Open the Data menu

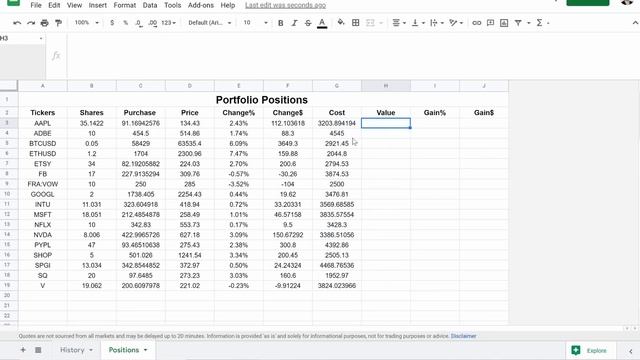coord(150,5)
